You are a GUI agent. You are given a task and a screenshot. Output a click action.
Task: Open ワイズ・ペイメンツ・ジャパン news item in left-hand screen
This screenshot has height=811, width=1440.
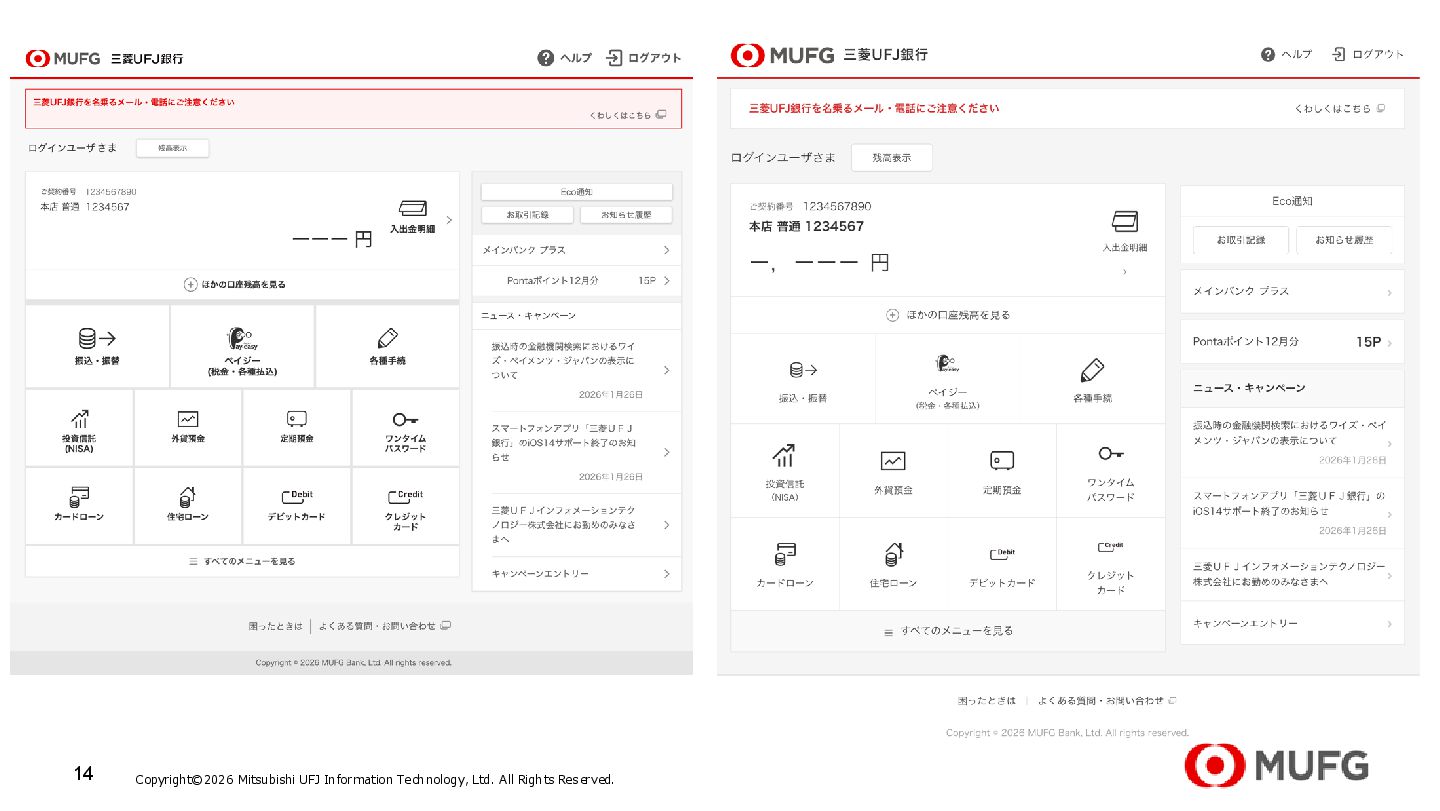point(577,370)
